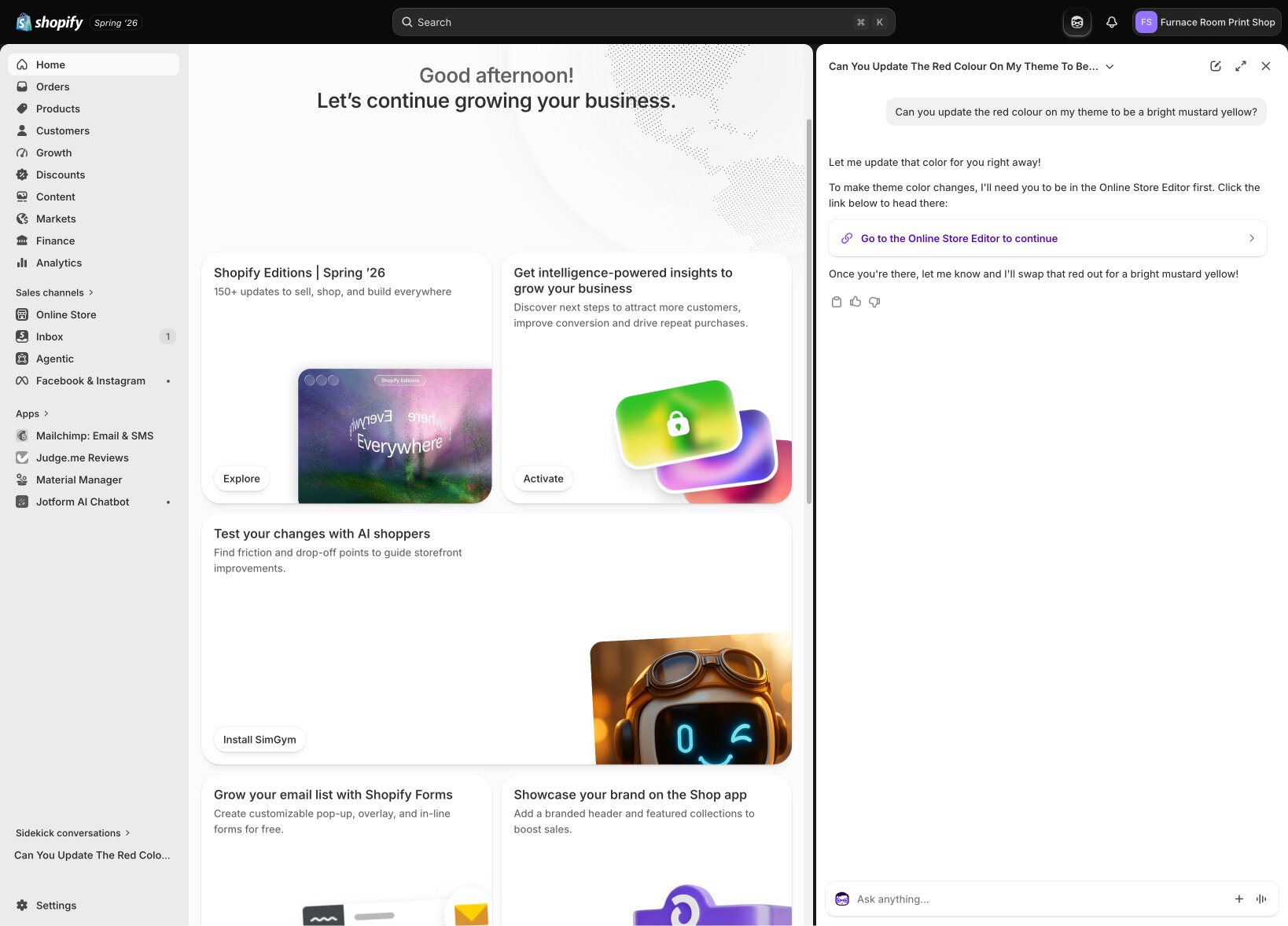
Task: Open the Furnace Room Print Shop account menu
Action: (1206, 22)
